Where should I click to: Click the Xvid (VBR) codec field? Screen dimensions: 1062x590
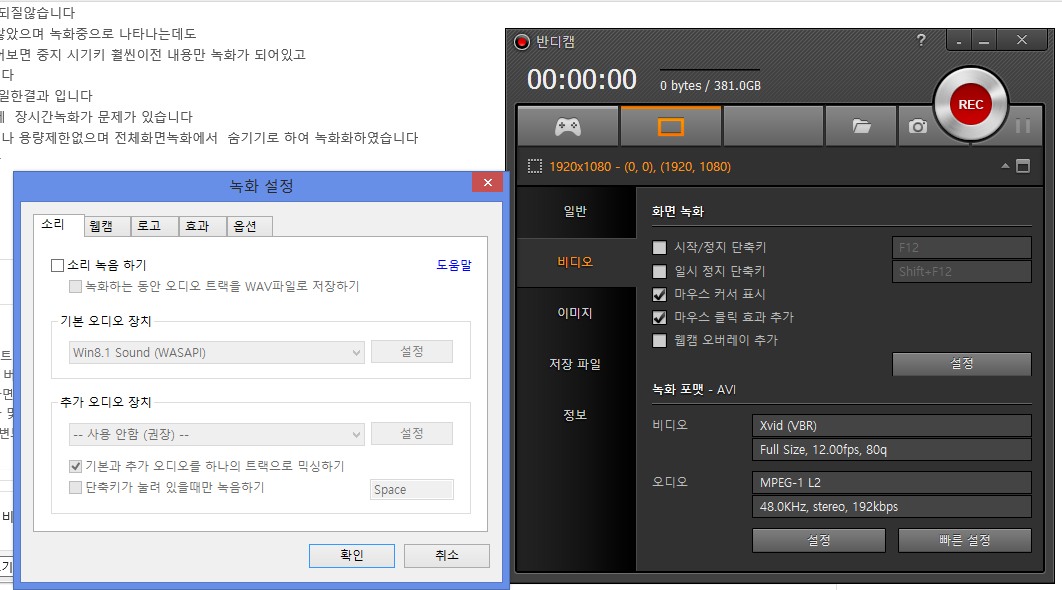(892, 426)
